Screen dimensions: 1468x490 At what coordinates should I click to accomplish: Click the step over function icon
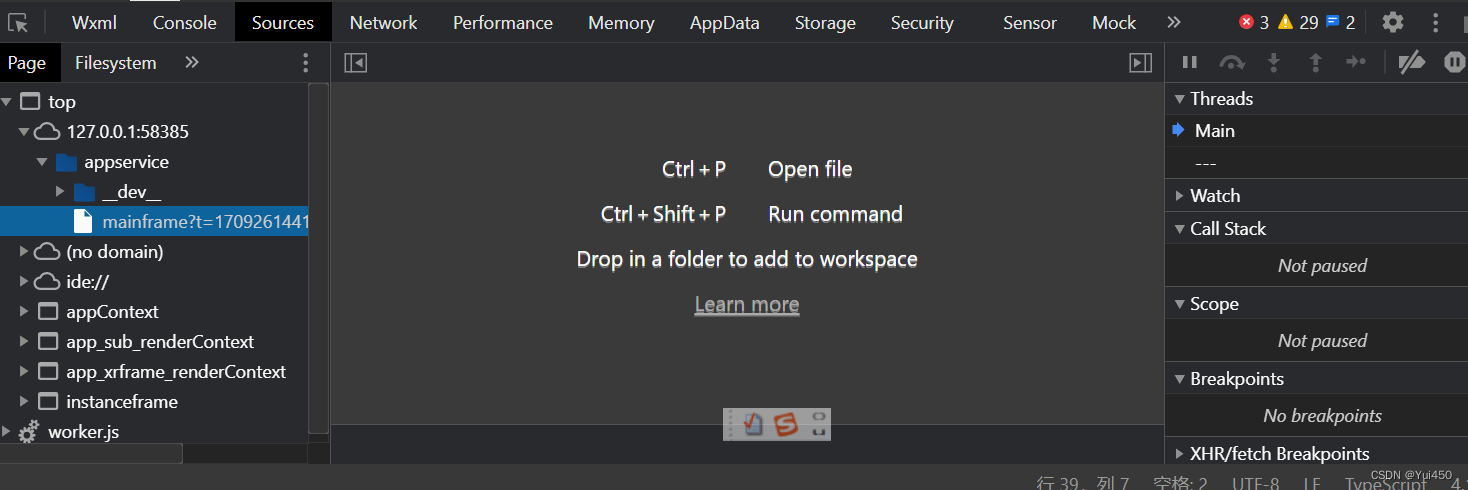point(1232,62)
